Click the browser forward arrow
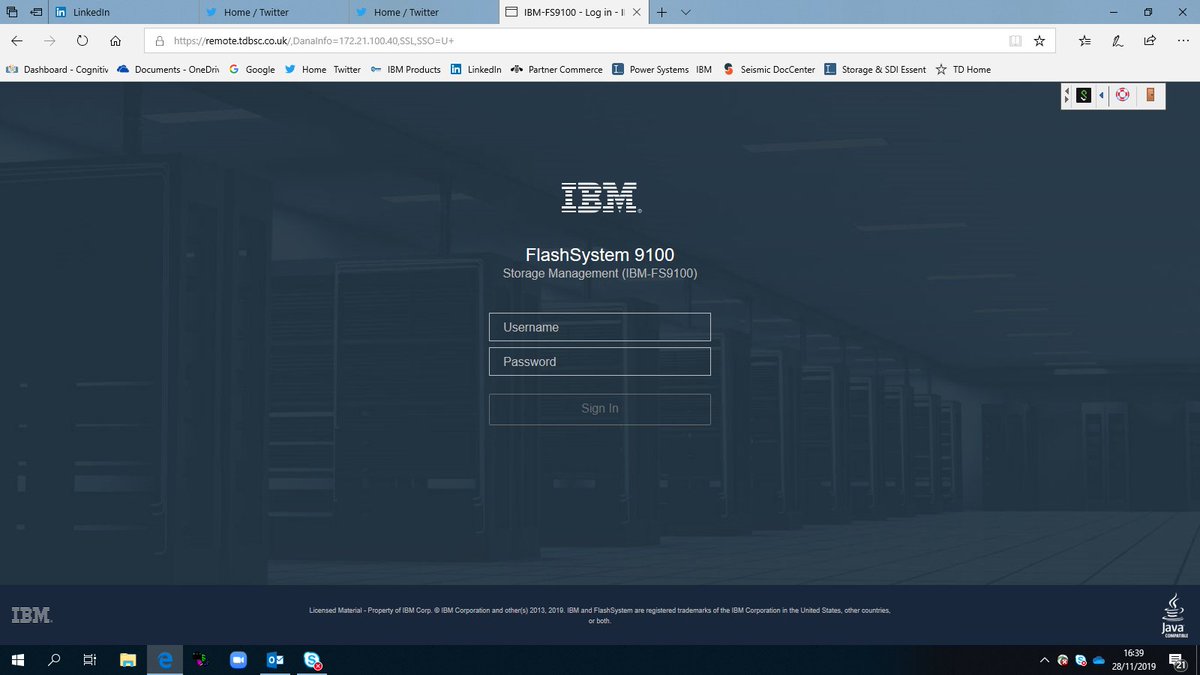 tap(49, 41)
